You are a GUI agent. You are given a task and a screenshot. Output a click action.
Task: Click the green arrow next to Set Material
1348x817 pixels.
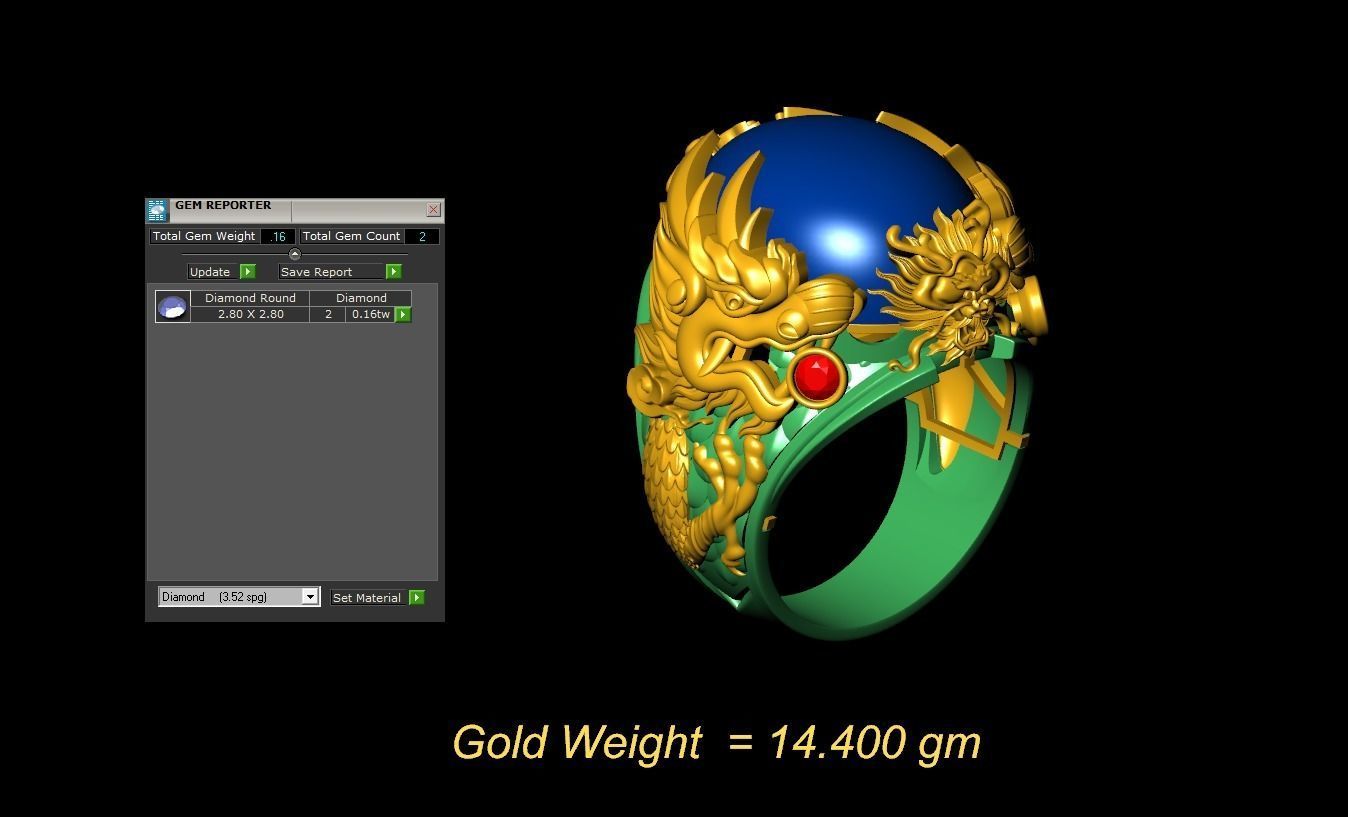pos(417,598)
